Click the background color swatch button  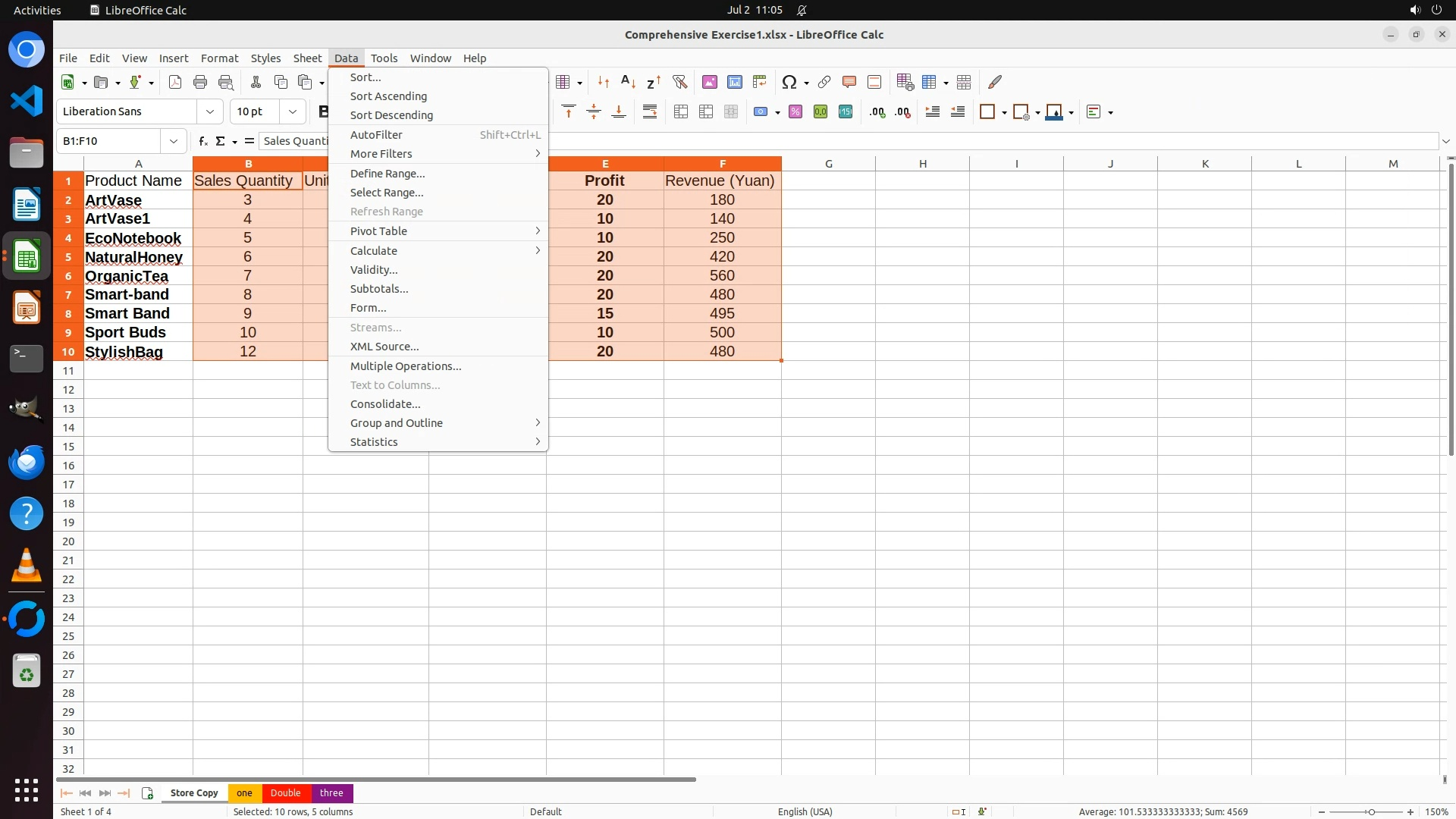pos(1054,112)
